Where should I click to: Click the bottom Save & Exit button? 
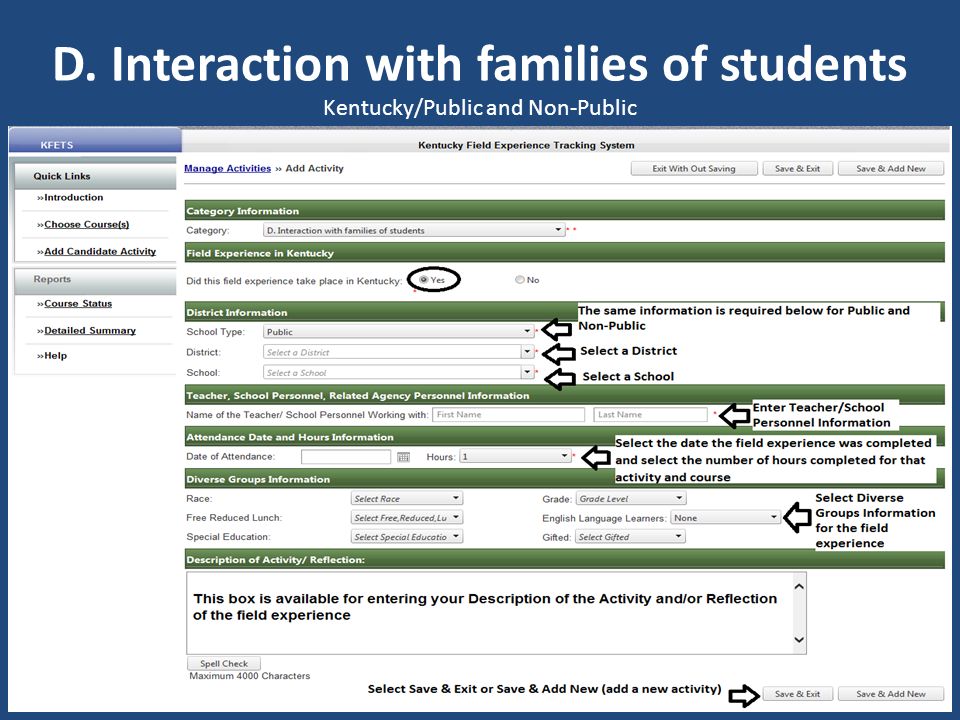(x=797, y=694)
